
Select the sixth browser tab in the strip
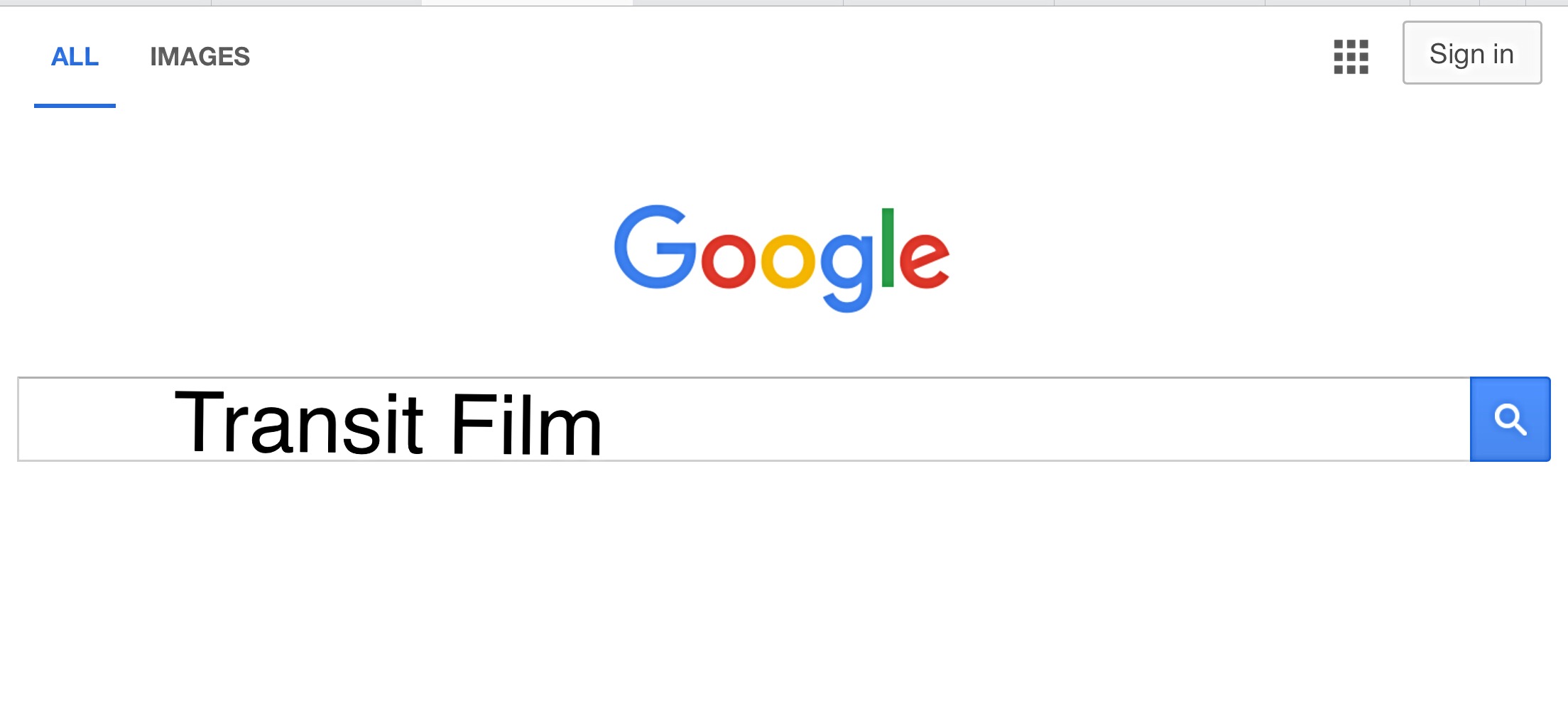(1160, 3)
